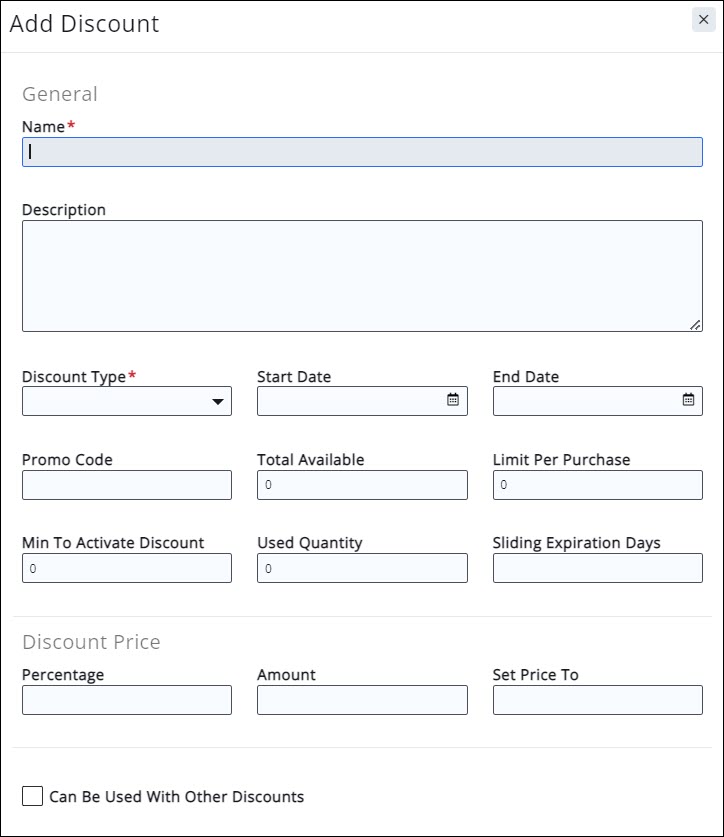The image size is (724, 837).
Task: Focus the Set Price To field
Action: coord(597,700)
